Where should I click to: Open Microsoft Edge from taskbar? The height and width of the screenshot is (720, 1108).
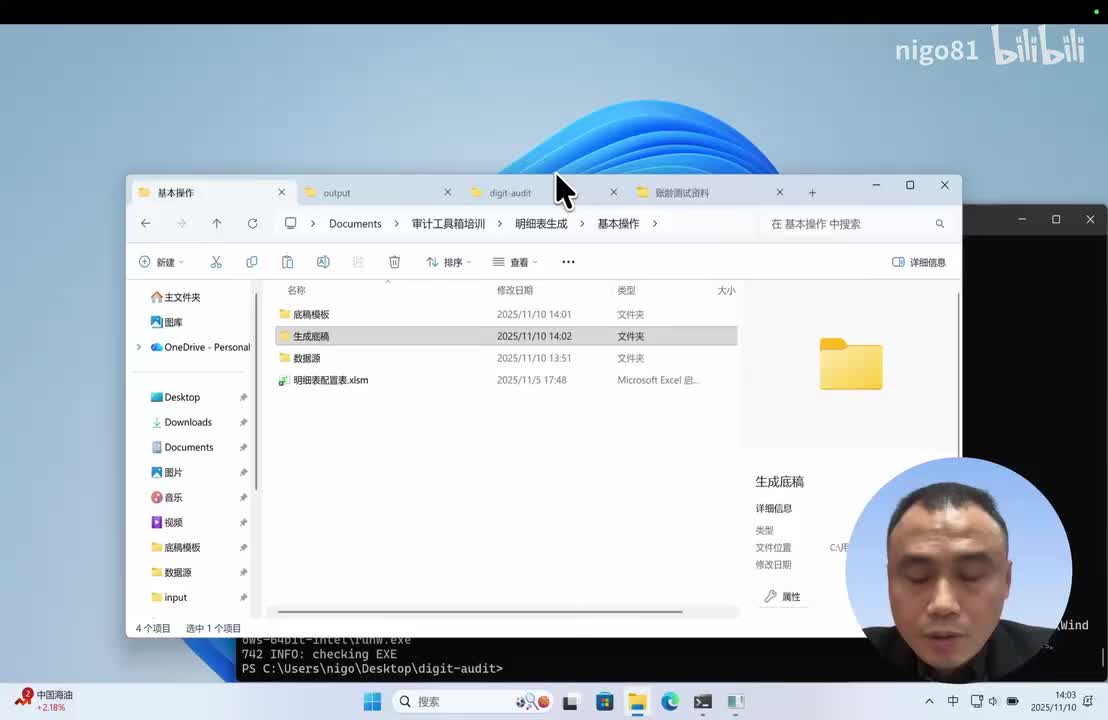coord(670,702)
